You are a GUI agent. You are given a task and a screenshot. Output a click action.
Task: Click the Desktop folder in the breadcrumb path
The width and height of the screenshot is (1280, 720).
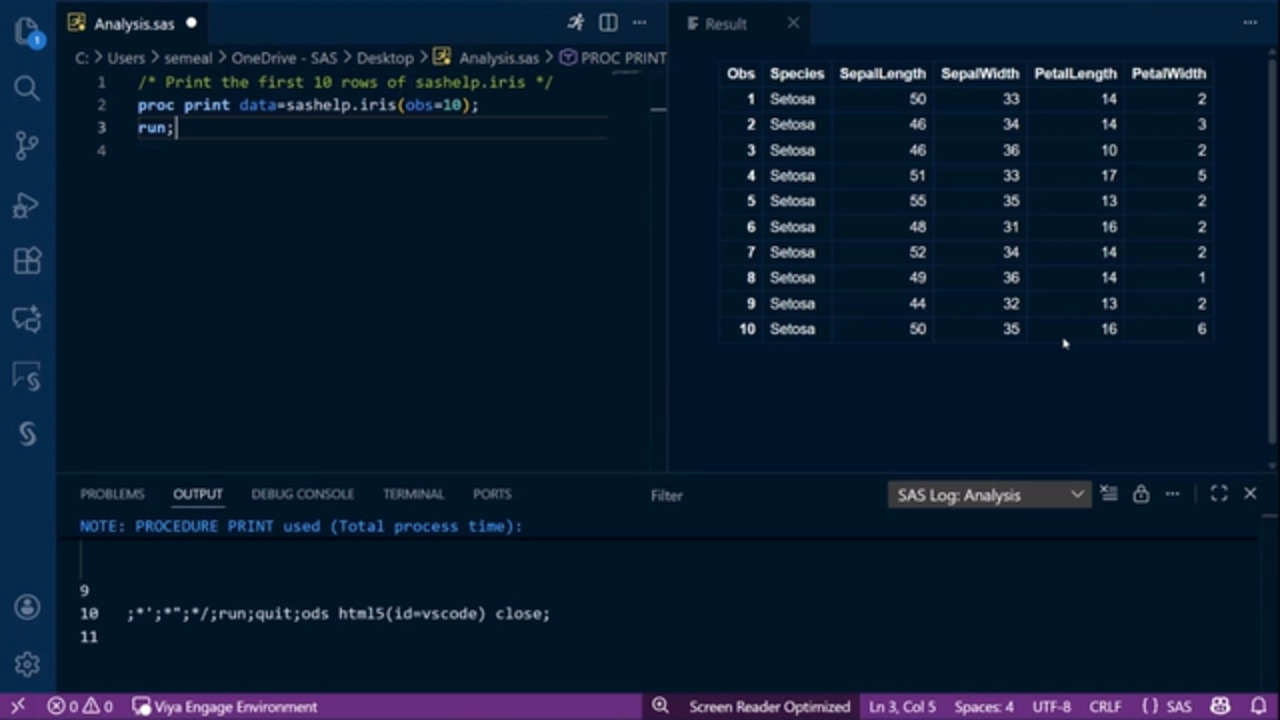[x=384, y=58]
